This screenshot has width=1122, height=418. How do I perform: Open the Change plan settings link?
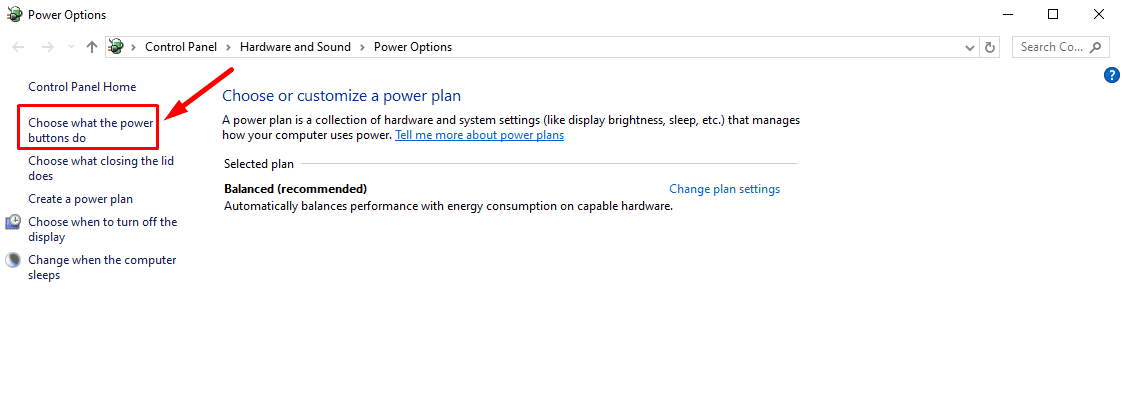(724, 189)
